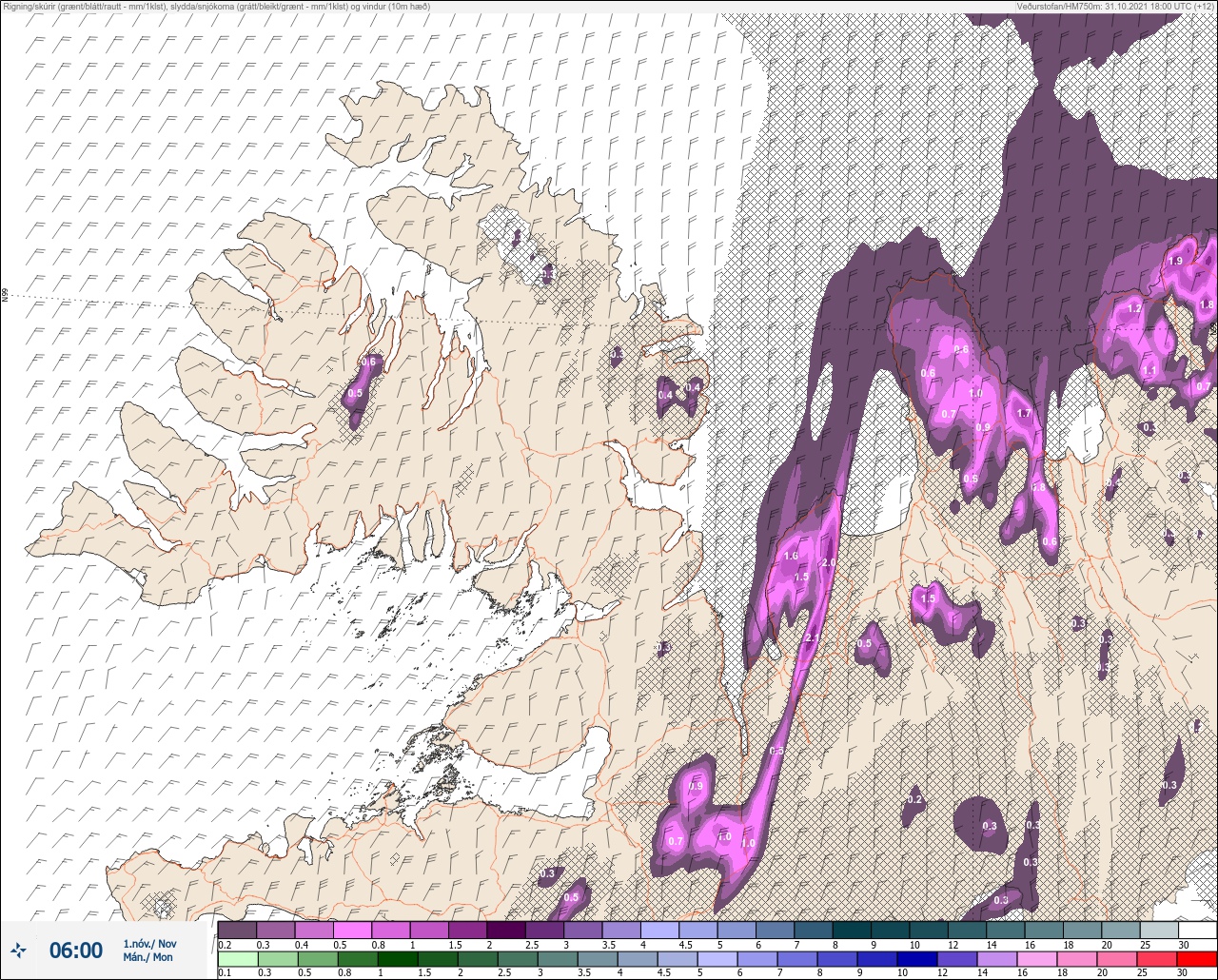Viewport: 1218px width, 980px height.
Task: Click the bottom-row rain legend swatch for 10
Action: [917, 959]
